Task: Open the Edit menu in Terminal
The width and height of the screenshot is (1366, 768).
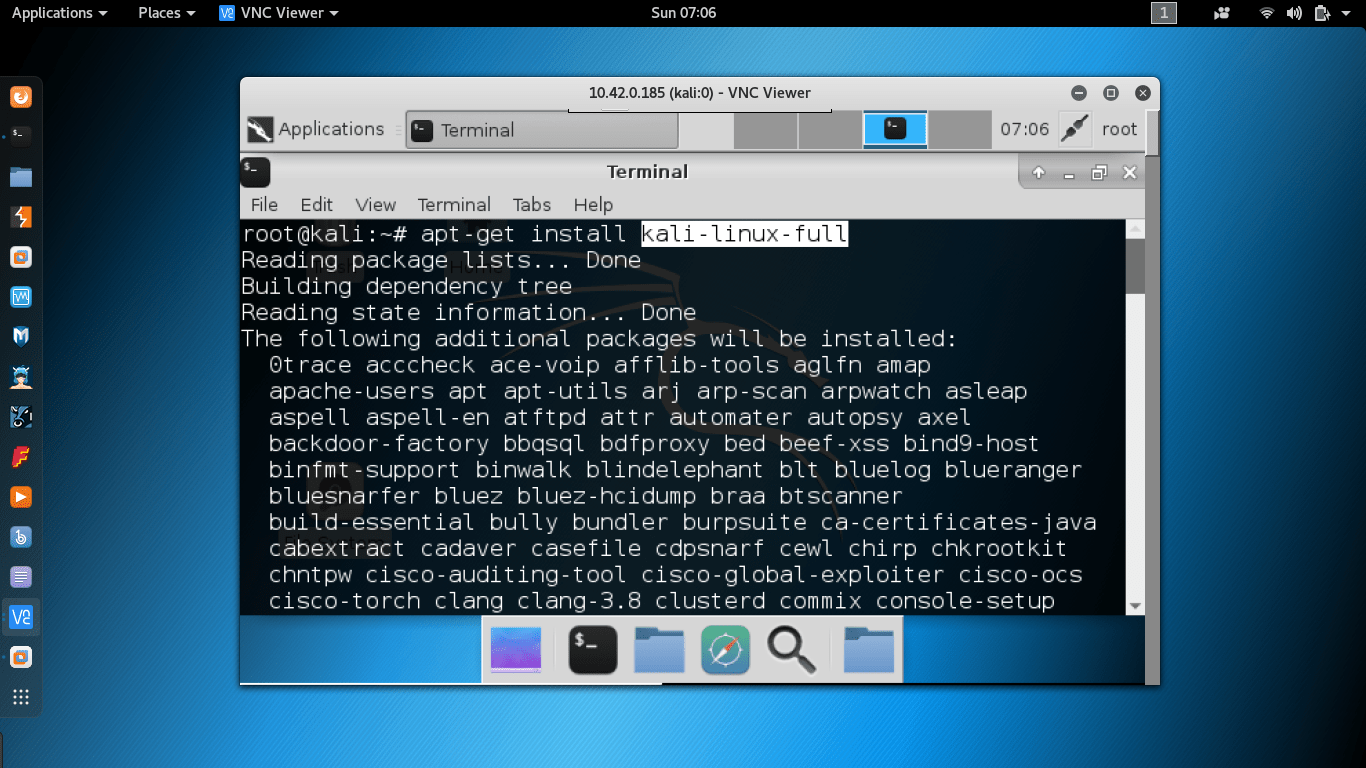Action: click(316, 205)
